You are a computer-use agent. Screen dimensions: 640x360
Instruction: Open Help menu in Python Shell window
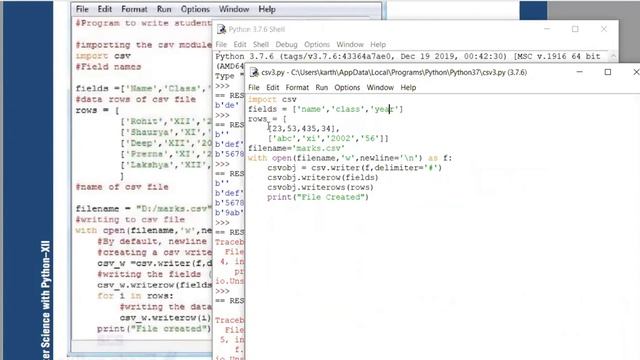click(x=378, y=44)
